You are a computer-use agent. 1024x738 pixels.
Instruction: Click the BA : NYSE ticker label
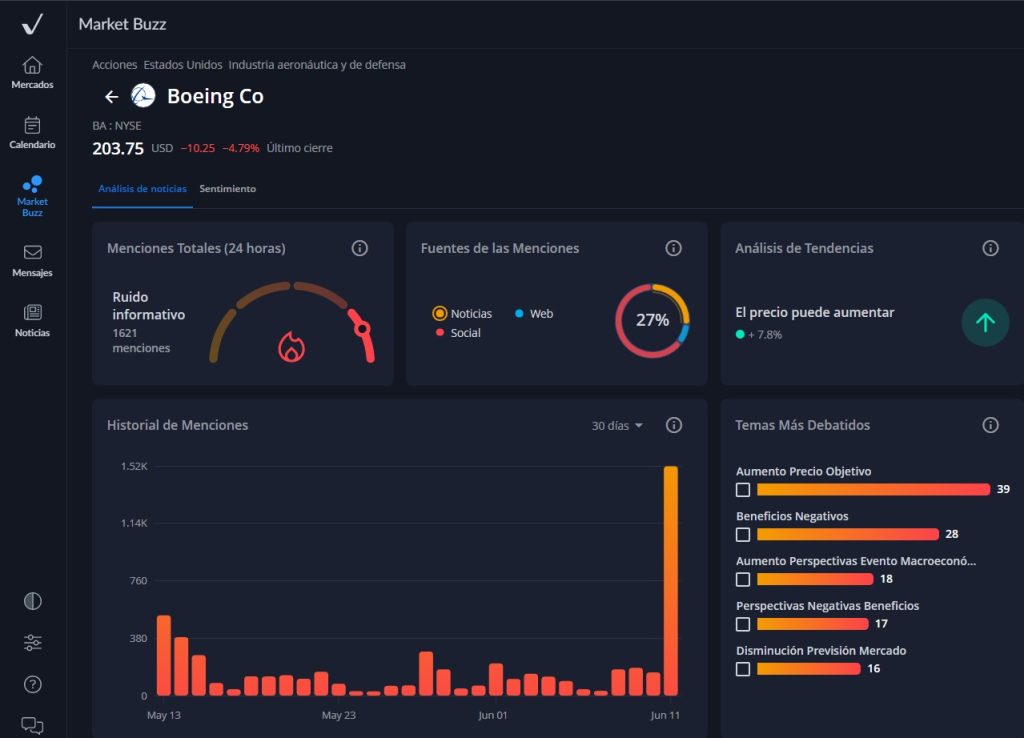(117, 125)
